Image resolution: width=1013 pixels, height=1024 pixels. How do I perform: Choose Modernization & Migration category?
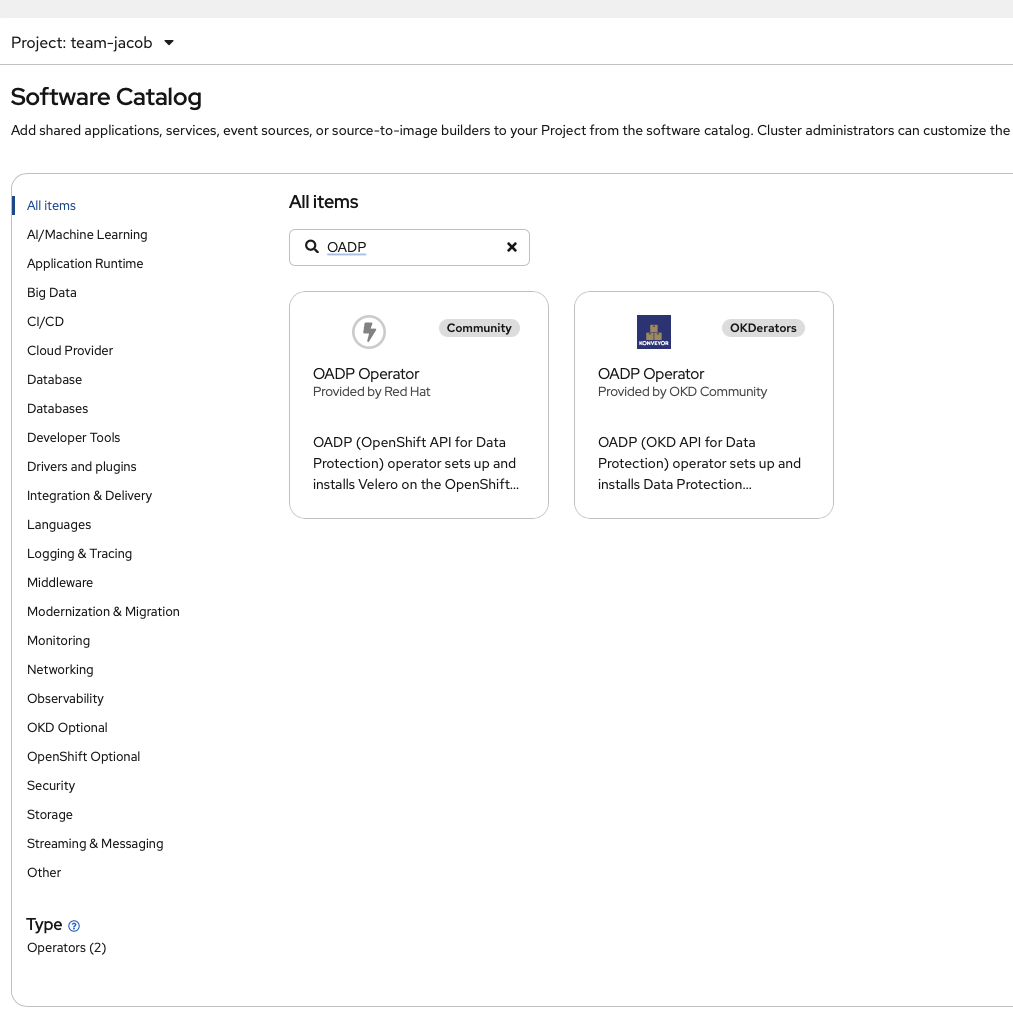[x=103, y=611]
